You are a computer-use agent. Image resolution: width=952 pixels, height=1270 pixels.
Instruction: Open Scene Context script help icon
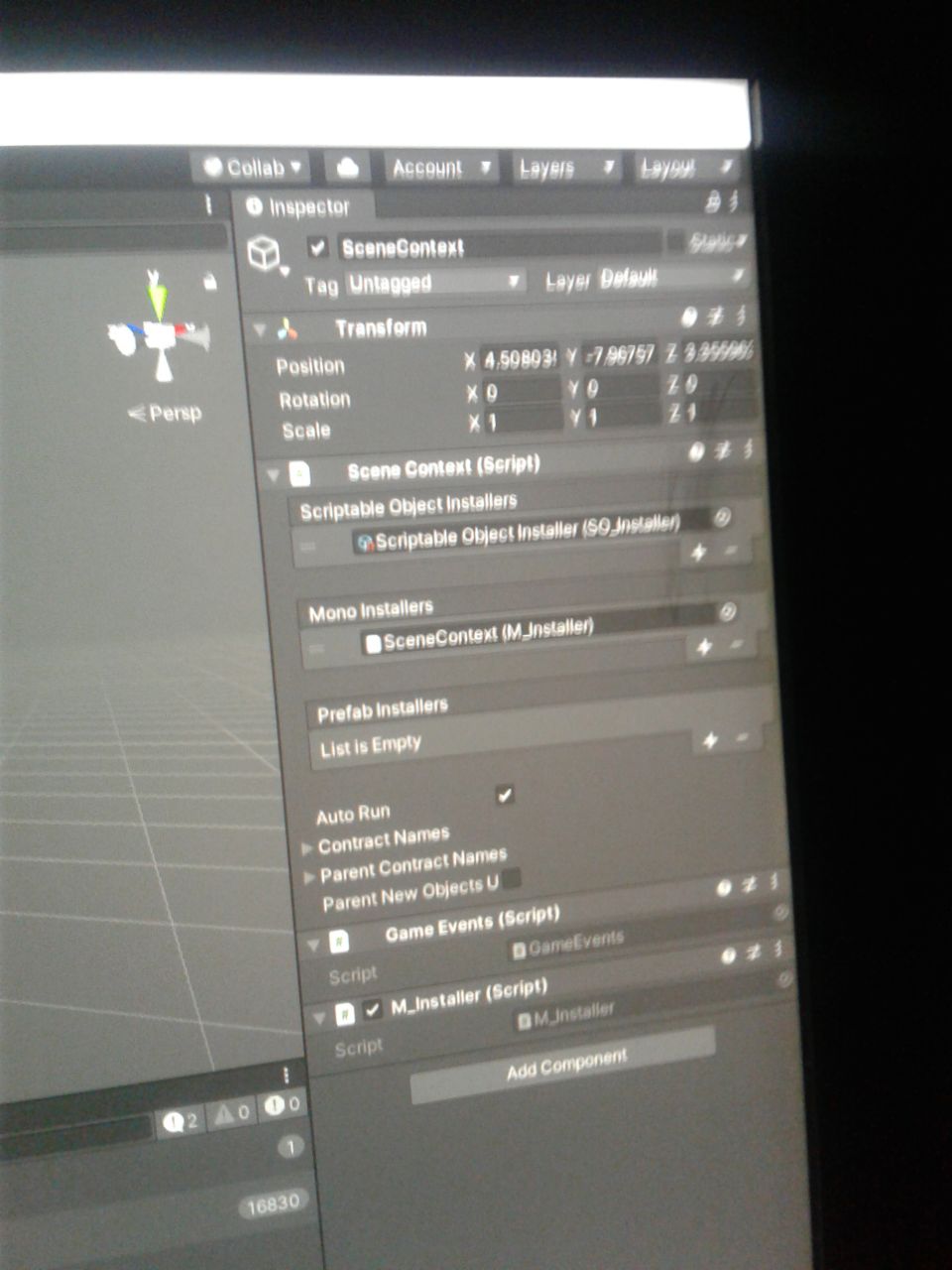tap(696, 452)
